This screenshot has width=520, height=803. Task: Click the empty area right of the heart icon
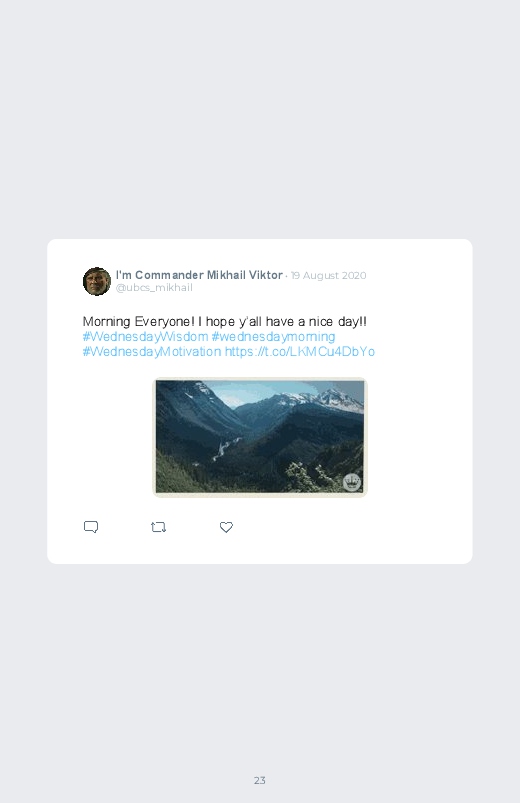(x=348, y=527)
